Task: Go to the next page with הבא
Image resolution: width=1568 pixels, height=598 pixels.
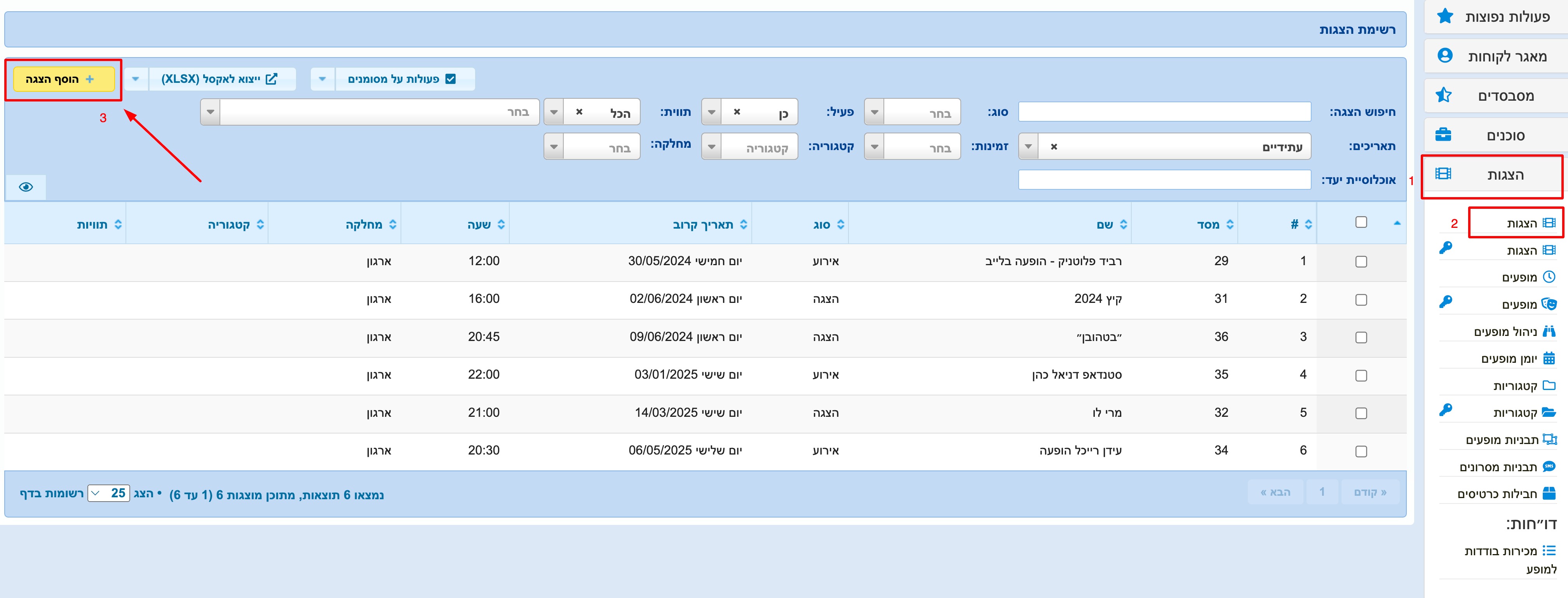Action: [x=1275, y=492]
